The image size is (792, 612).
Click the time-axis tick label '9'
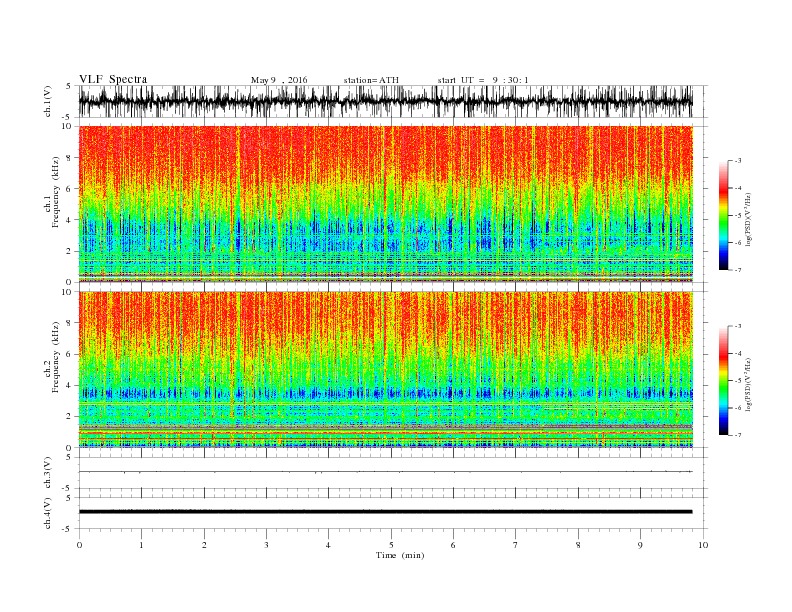click(640, 545)
